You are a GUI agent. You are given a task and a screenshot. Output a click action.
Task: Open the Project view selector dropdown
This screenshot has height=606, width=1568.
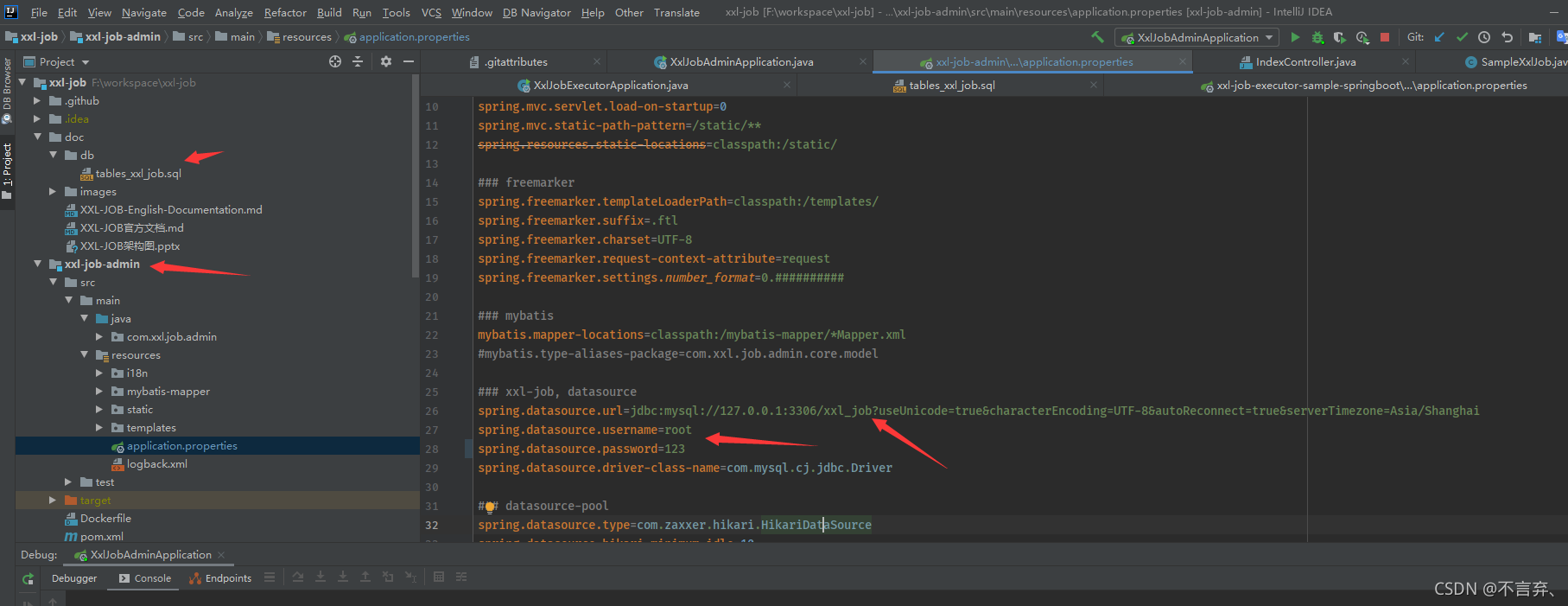point(56,61)
